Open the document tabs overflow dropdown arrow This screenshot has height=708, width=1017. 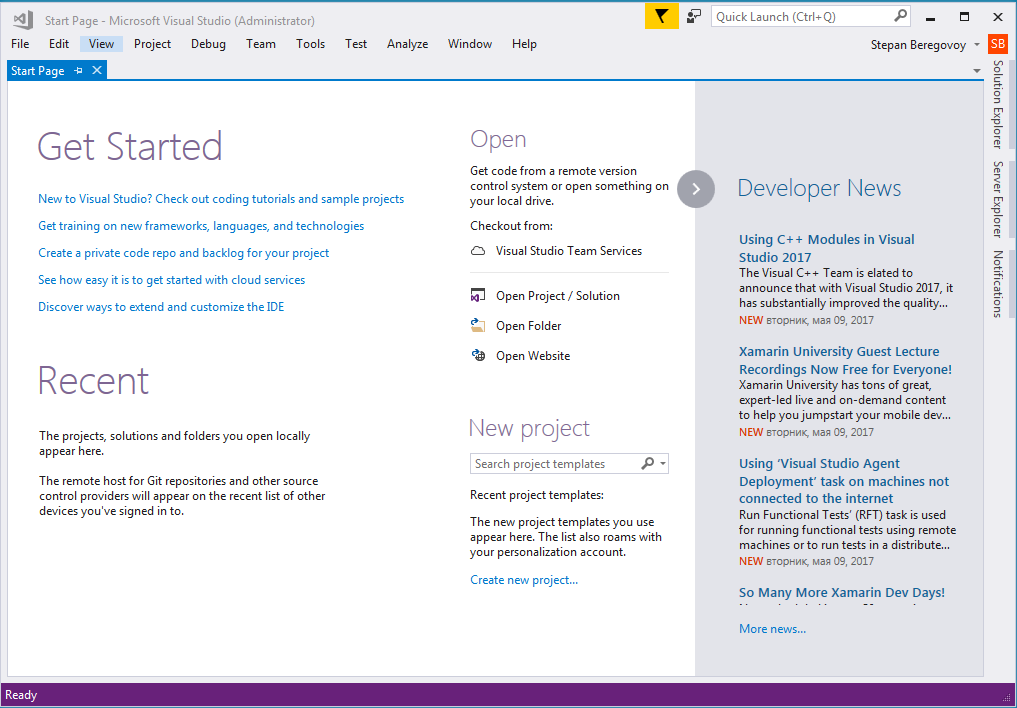(x=977, y=71)
